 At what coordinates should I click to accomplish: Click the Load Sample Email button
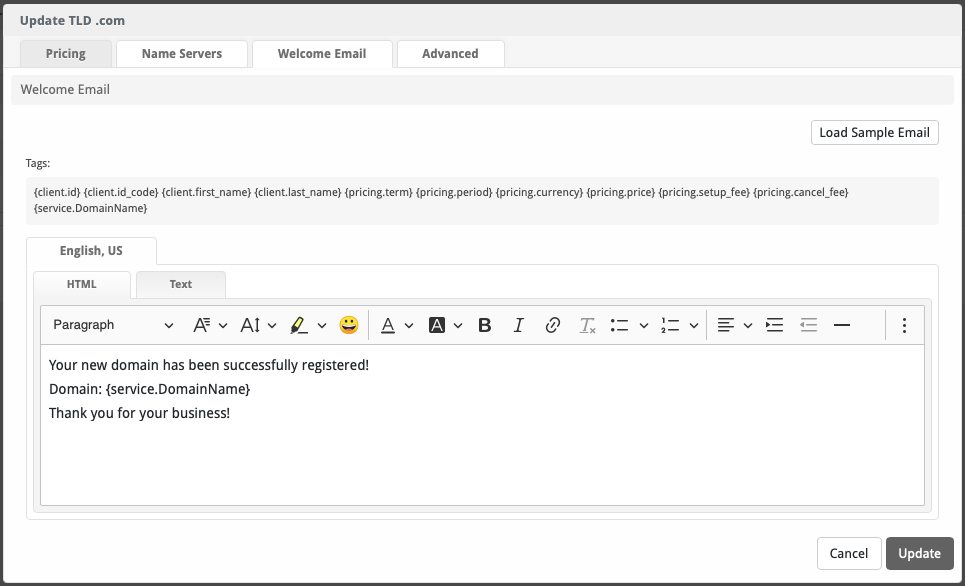click(x=874, y=133)
